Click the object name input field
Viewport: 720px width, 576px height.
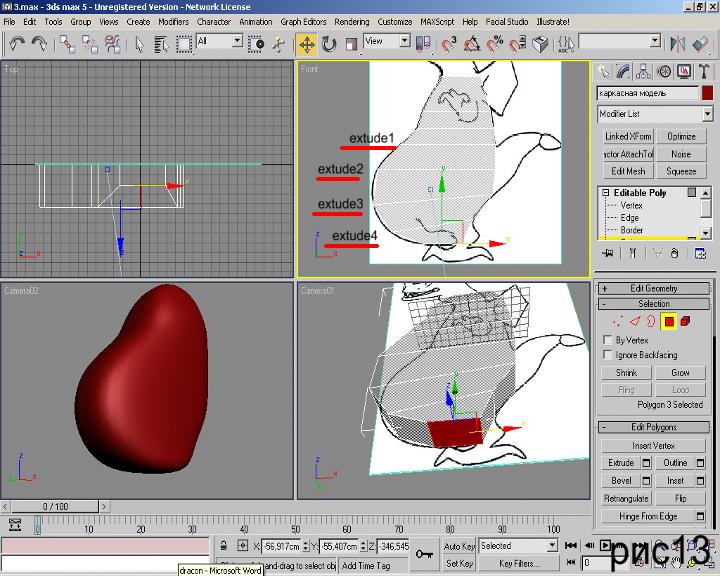coord(646,92)
